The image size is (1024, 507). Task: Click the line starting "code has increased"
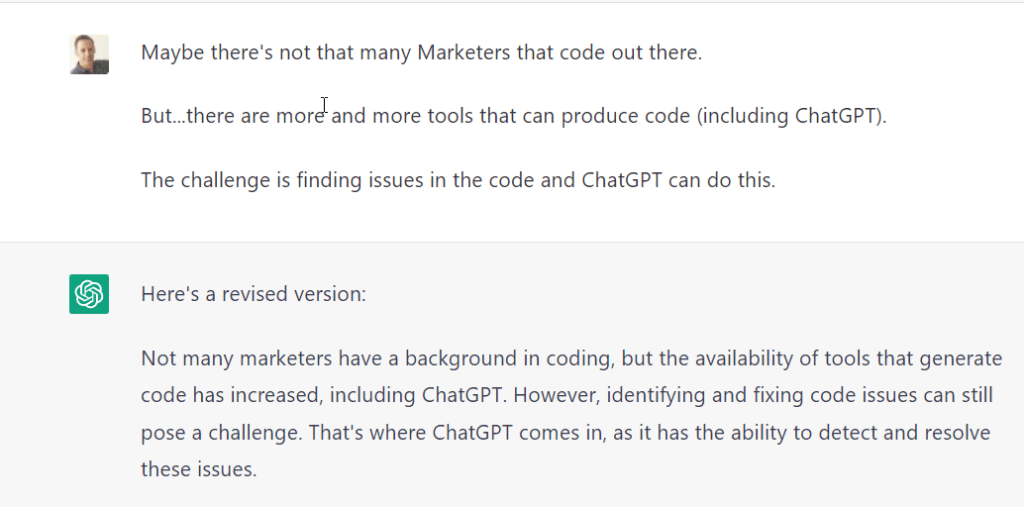(566, 395)
